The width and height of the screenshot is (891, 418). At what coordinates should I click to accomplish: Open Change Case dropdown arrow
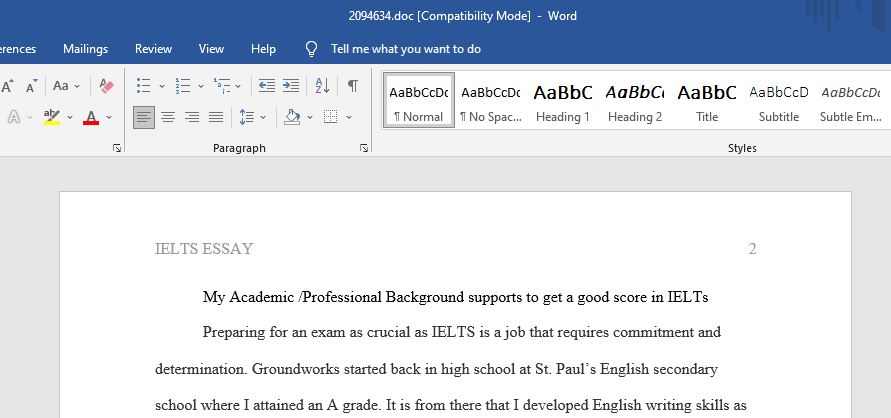pos(77,86)
